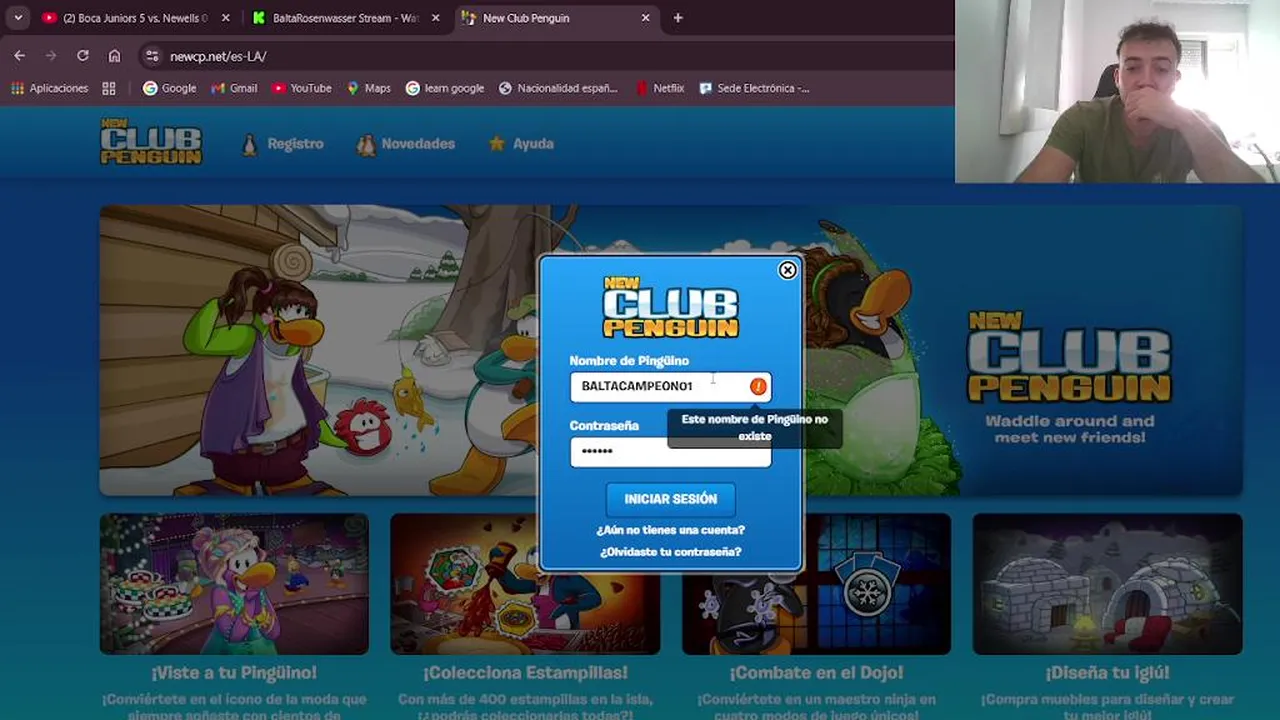The width and height of the screenshot is (1280, 720).
Task: Open Novedades in the site navigation
Action: [406, 144]
